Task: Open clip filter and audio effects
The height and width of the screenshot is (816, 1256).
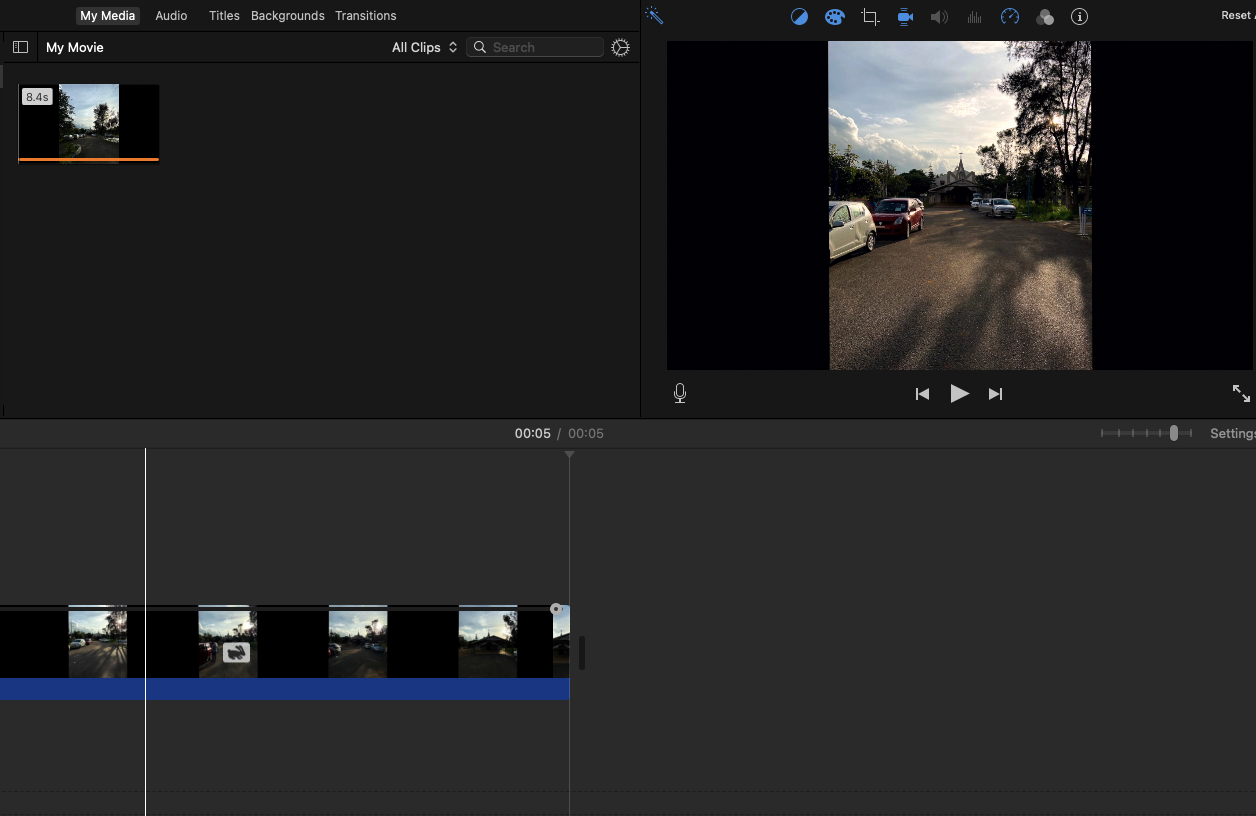Action: 1045,17
